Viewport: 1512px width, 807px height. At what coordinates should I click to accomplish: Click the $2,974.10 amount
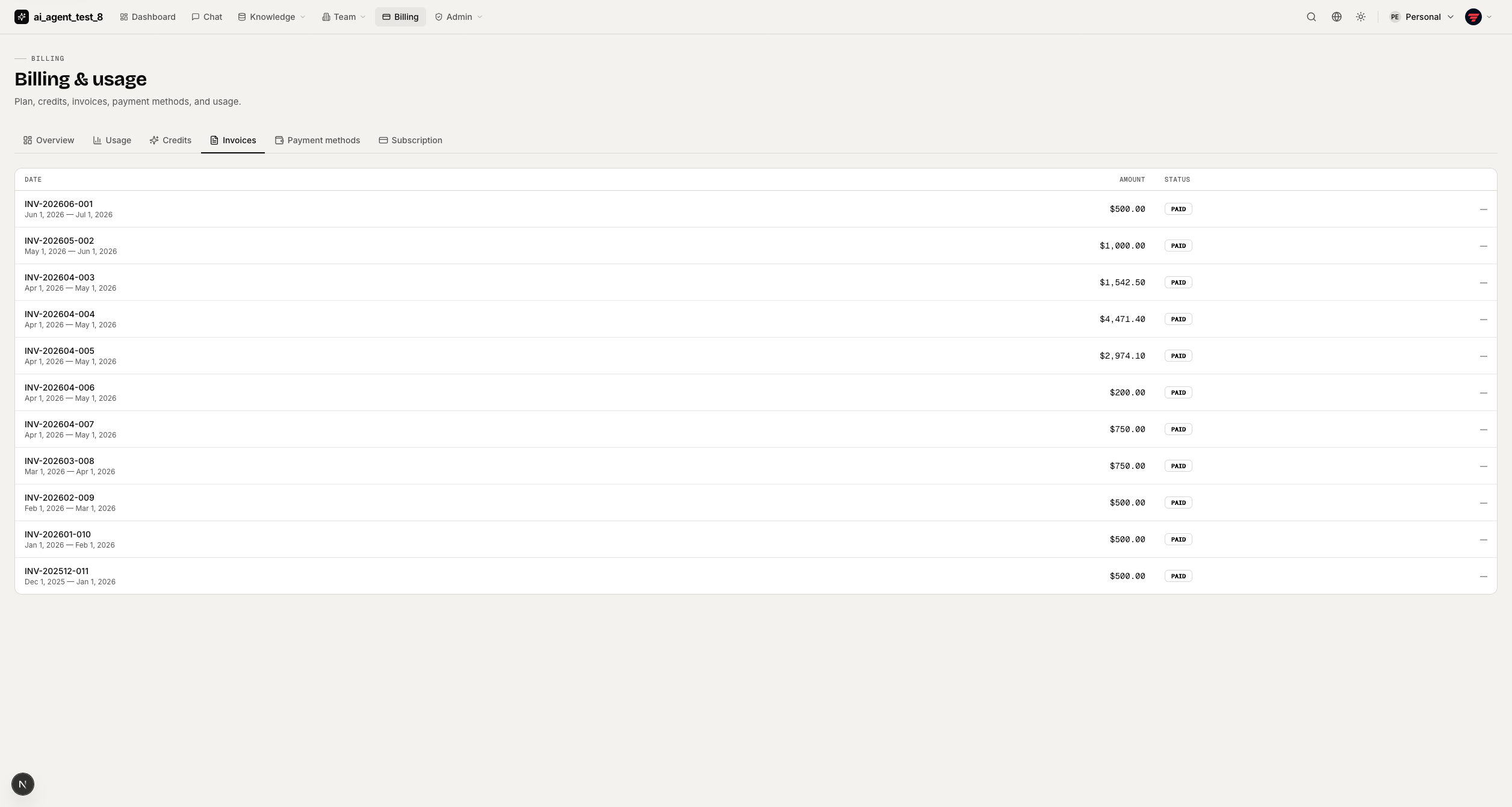coord(1122,356)
